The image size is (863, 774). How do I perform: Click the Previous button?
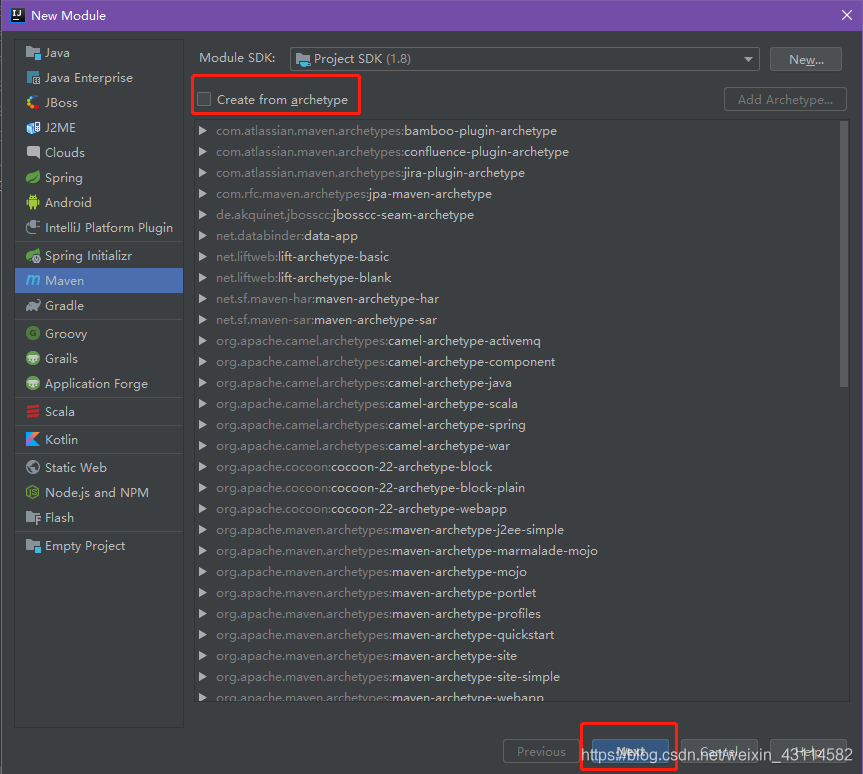(x=541, y=751)
